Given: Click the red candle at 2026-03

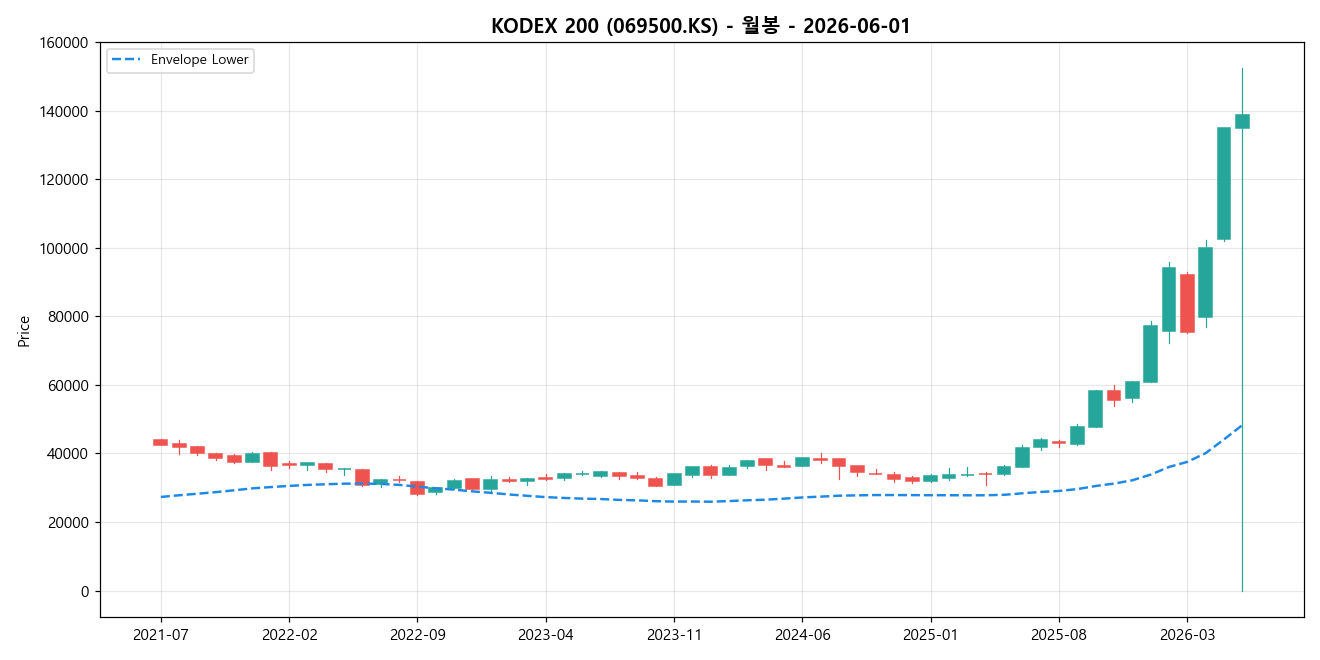Looking at the screenshot, I should 1187,303.
